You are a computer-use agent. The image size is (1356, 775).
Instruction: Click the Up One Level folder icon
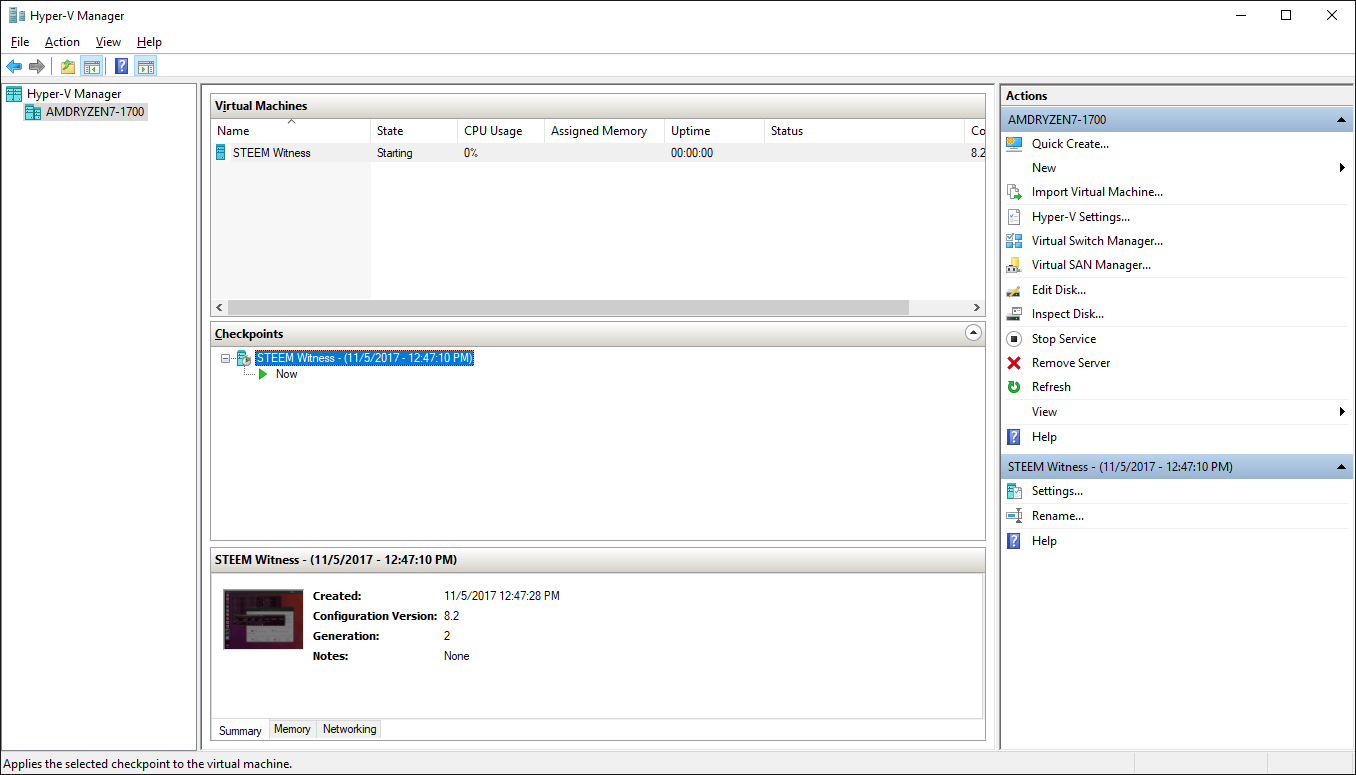(67, 67)
